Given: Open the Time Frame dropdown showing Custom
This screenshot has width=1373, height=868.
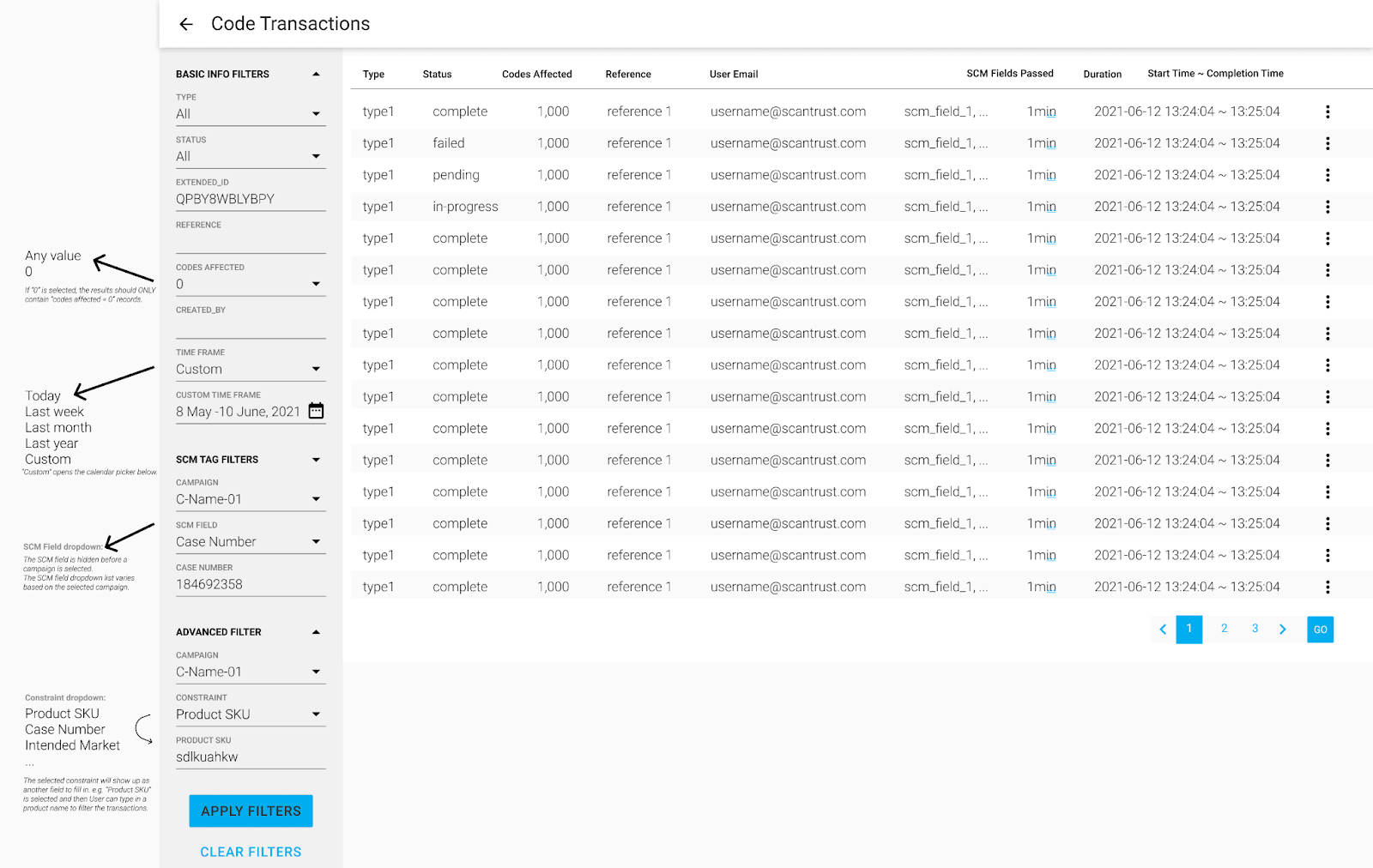Looking at the screenshot, I should (317, 369).
